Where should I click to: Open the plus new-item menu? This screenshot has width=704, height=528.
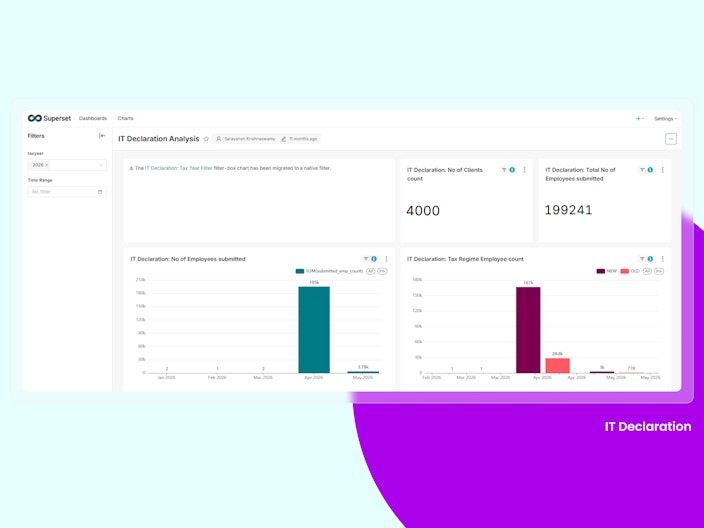click(x=639, y=119)
